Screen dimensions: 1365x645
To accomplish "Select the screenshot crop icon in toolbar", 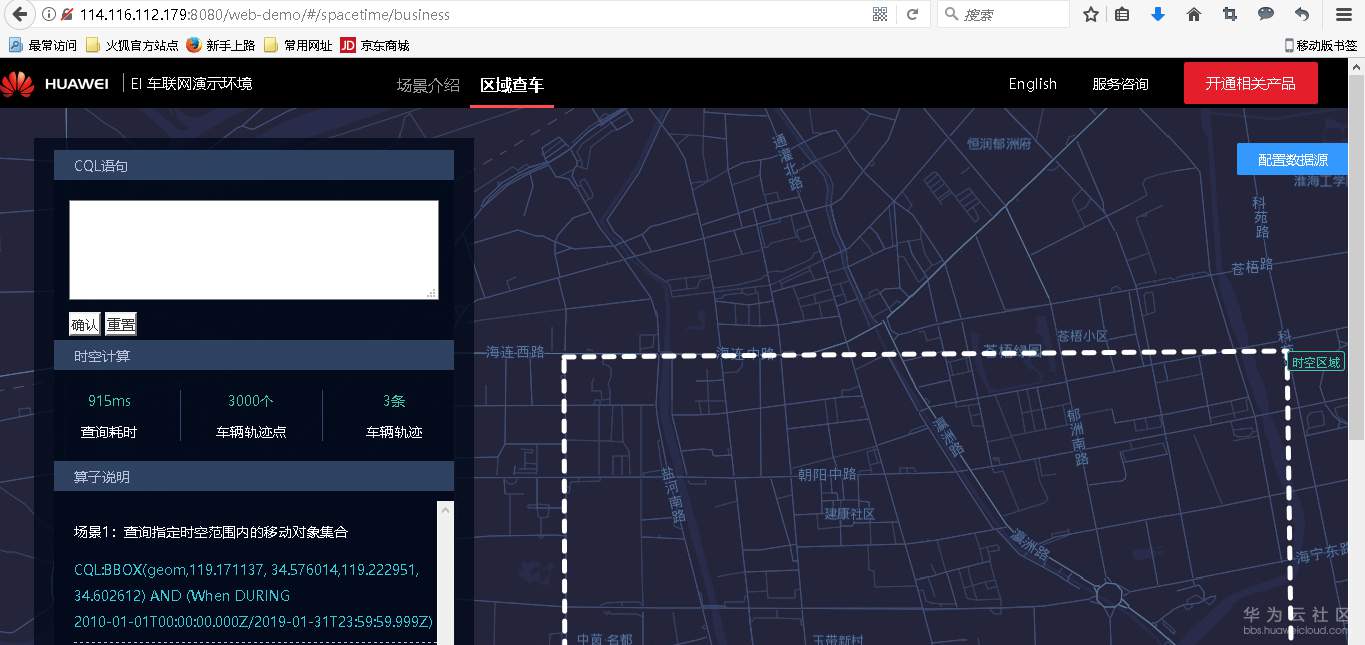I will [x=1229, y=15].
